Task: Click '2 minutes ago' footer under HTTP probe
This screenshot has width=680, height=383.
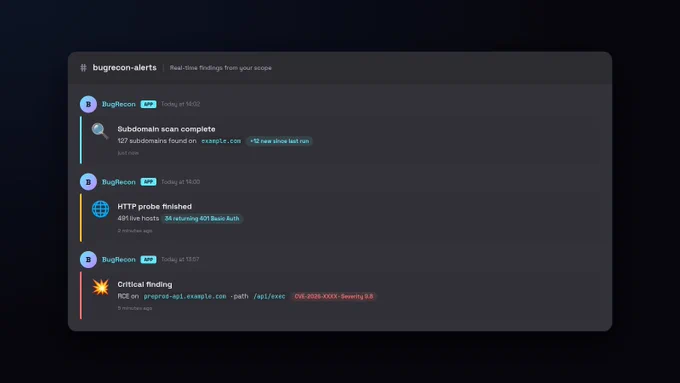Action: pos(135,231)
